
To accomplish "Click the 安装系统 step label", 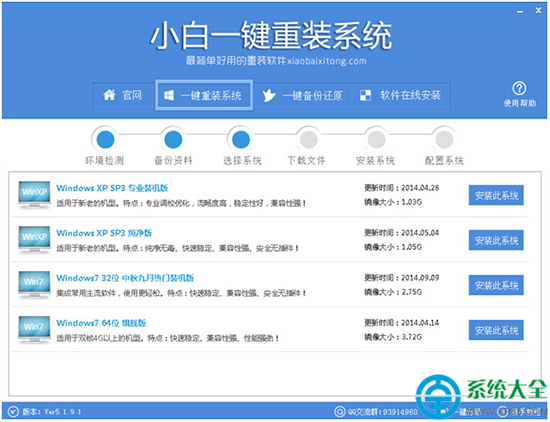I will [375, 161].
